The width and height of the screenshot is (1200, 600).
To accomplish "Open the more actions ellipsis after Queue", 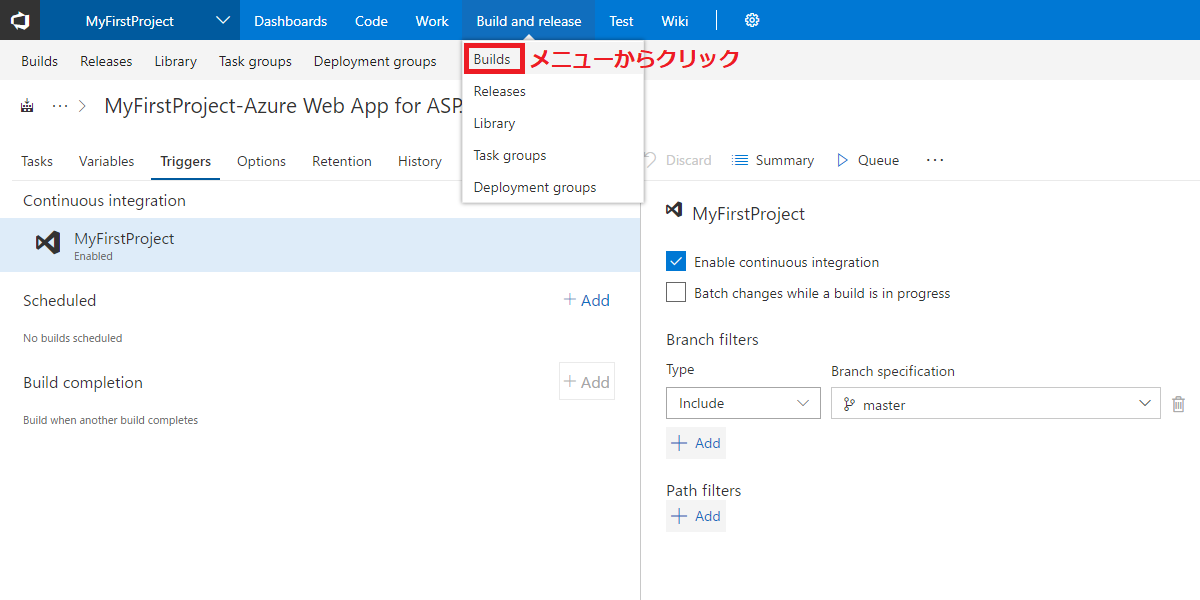I will coord(935,160).
